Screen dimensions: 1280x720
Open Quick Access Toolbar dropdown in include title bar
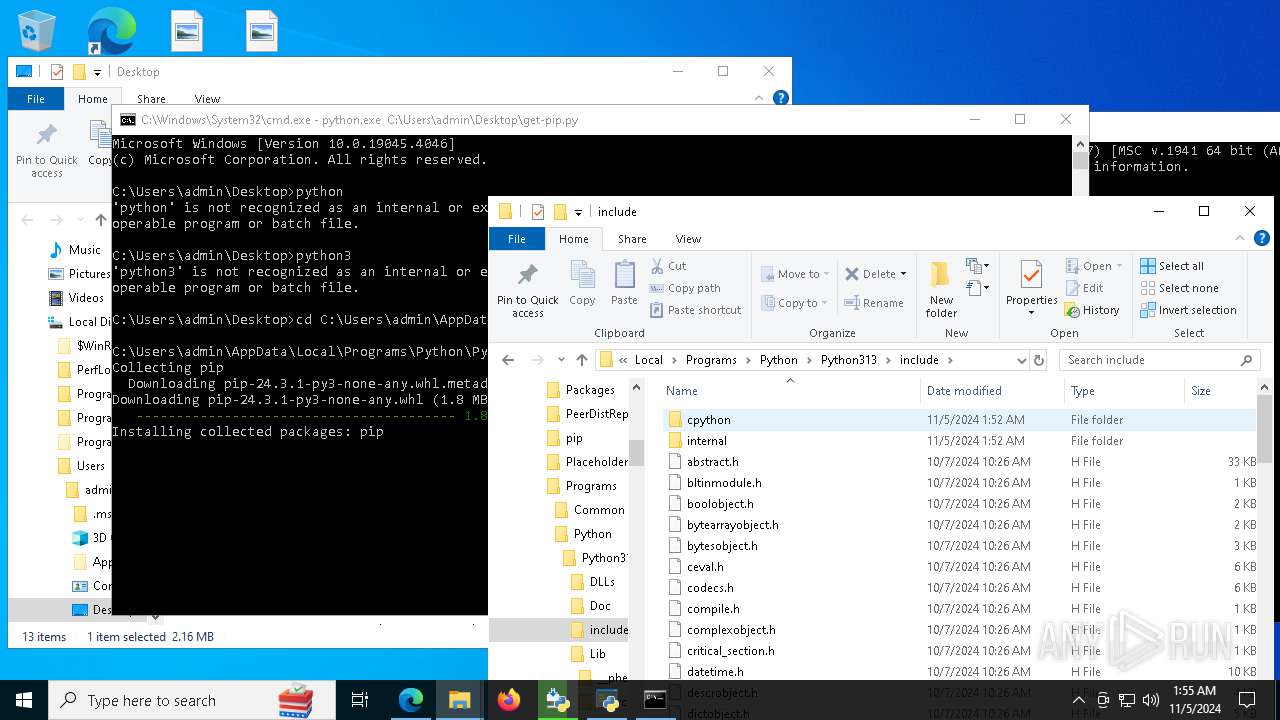coord(578,212)
